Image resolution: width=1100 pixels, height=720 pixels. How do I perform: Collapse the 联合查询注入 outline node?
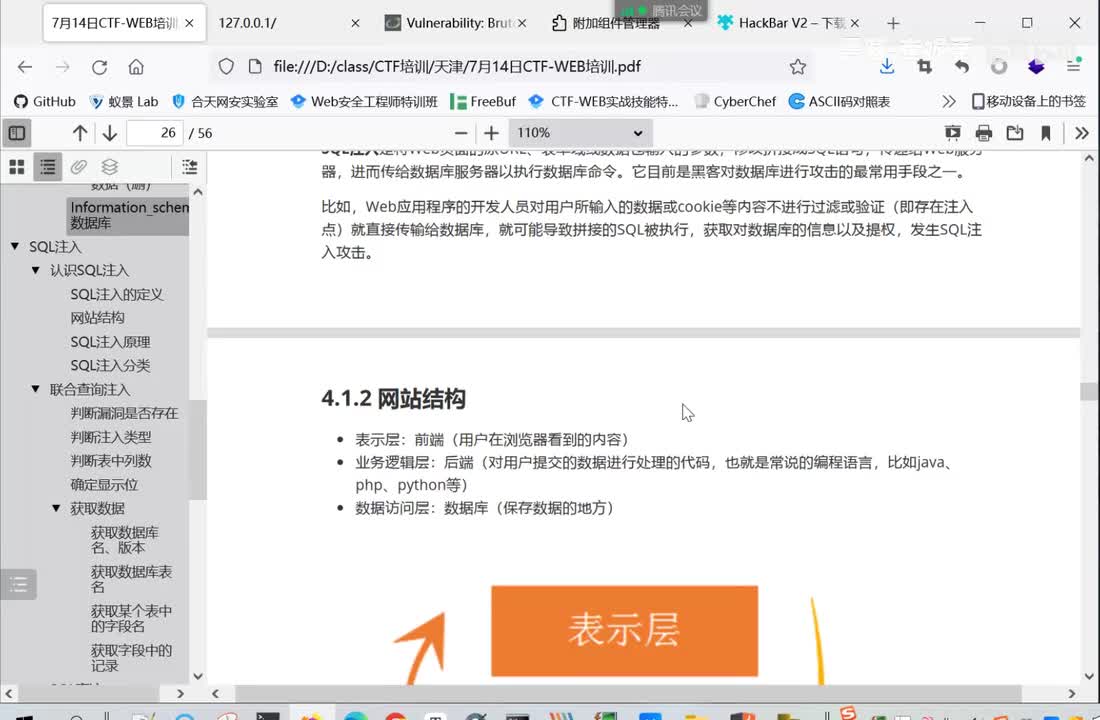pos(35,389)
